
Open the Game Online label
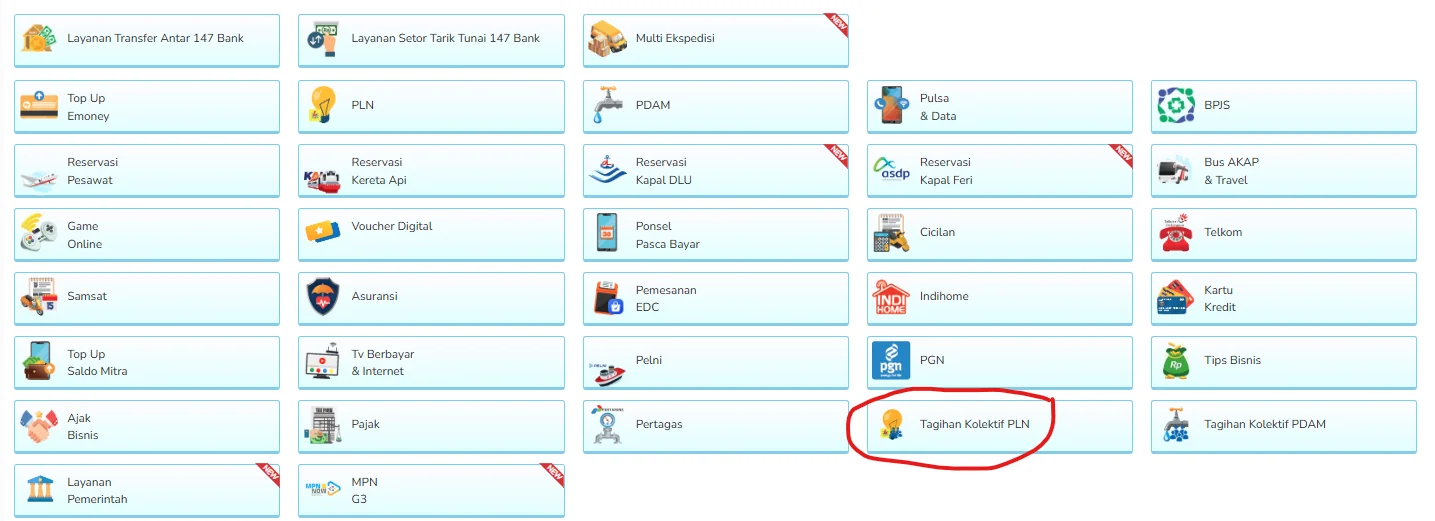click(85, 235)
